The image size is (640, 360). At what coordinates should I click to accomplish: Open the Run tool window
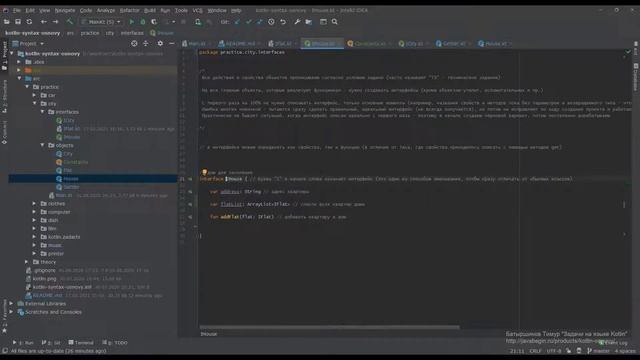point(23,343)
